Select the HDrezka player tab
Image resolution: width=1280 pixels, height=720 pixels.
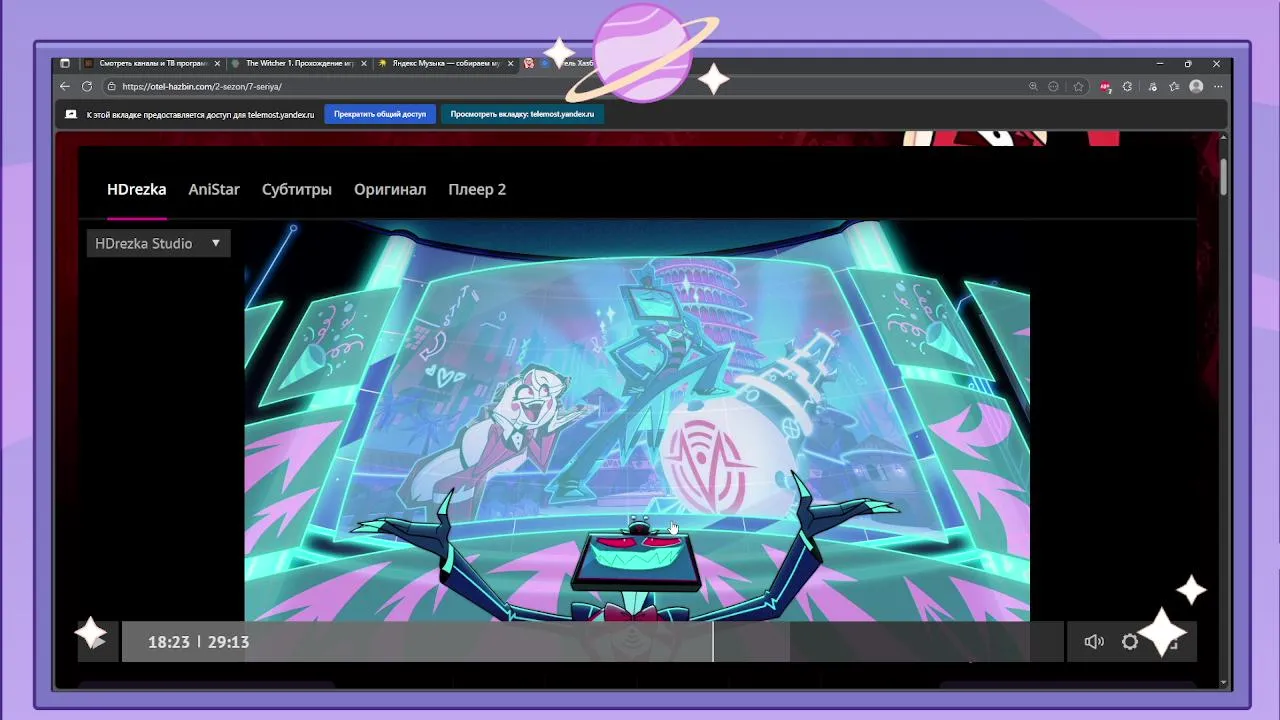[x=136, y=189]
